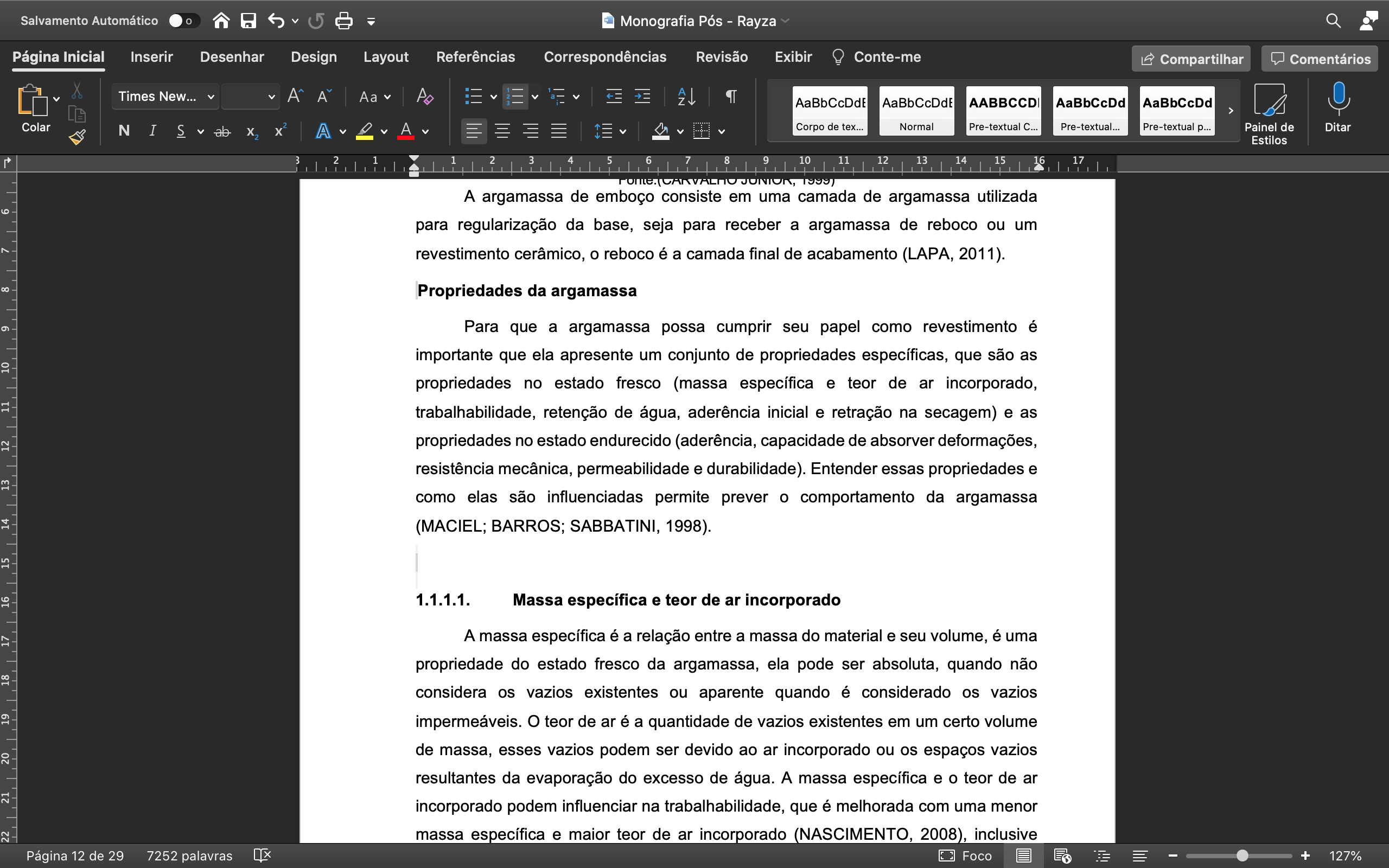
Task: Start dictation with Ditar microphone
Action: [x=1337, y=108]
